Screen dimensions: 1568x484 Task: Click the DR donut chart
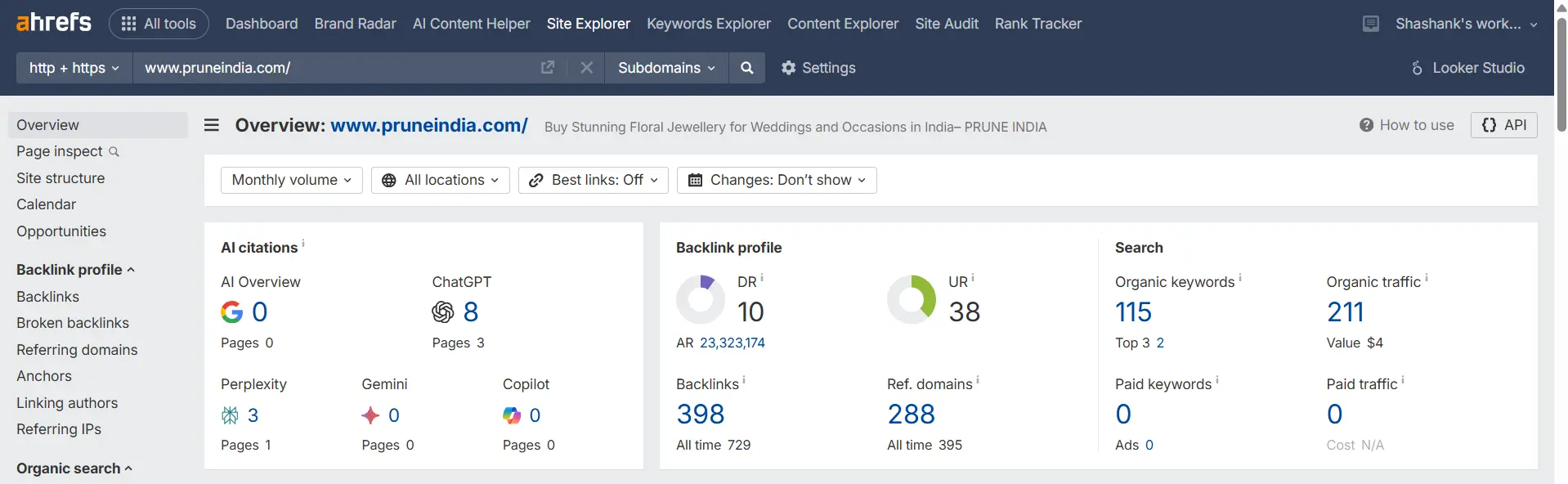(x=701, y=299)
